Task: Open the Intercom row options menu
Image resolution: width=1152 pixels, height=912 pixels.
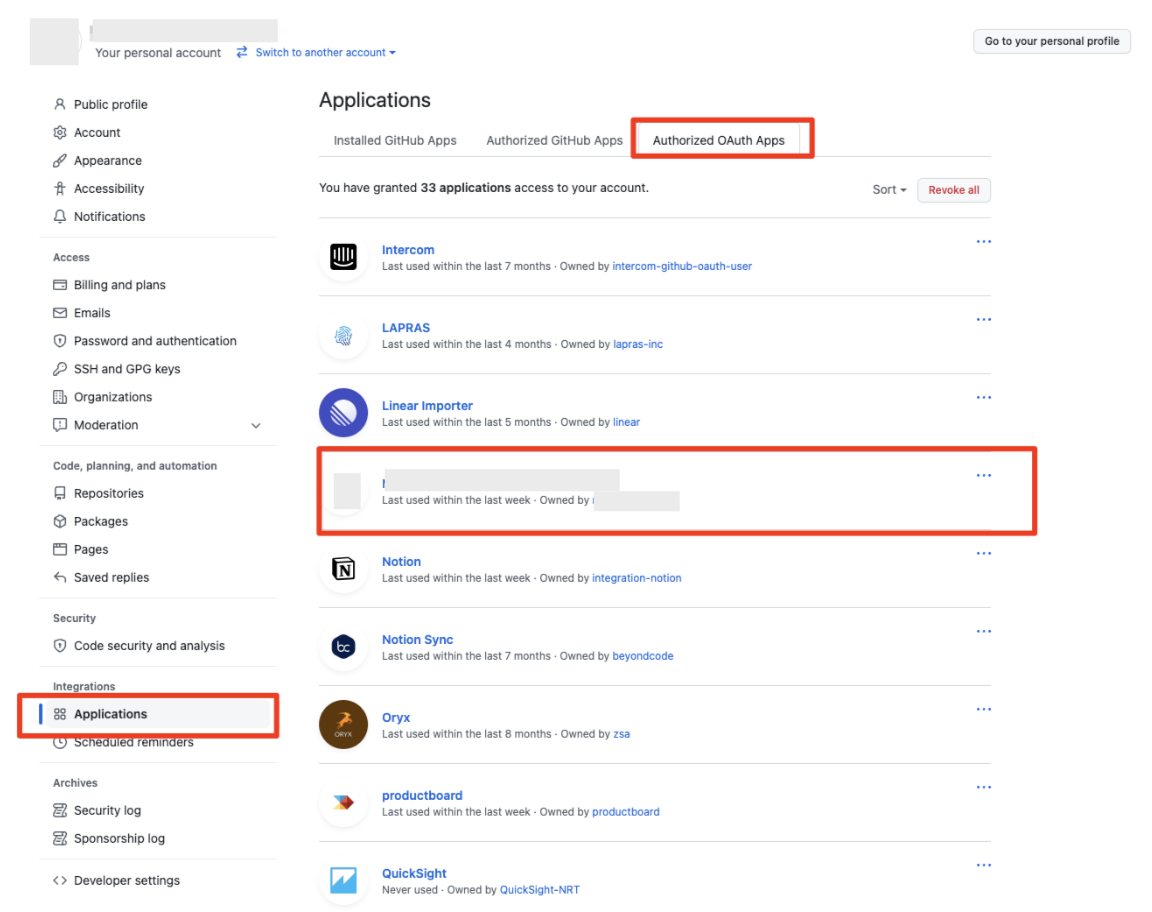Action: tap(984, 242)
